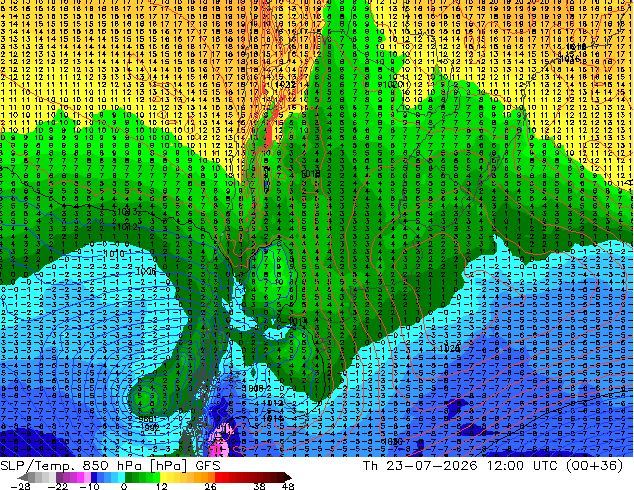
Task: Click the 'GFS' model name in the title
Action: [x=208, y=466]
